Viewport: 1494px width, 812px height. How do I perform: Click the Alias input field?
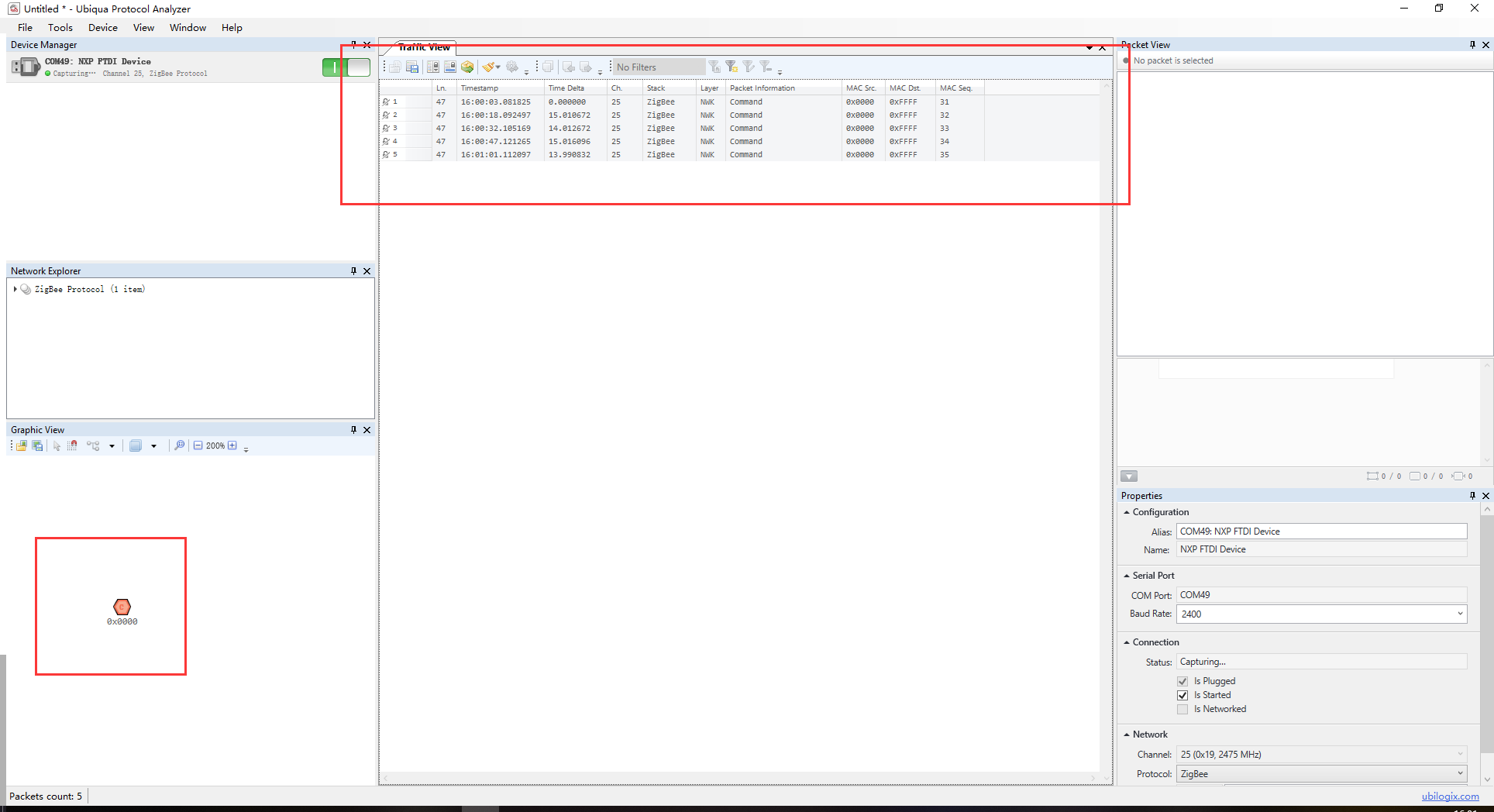tap(1321, 532)
